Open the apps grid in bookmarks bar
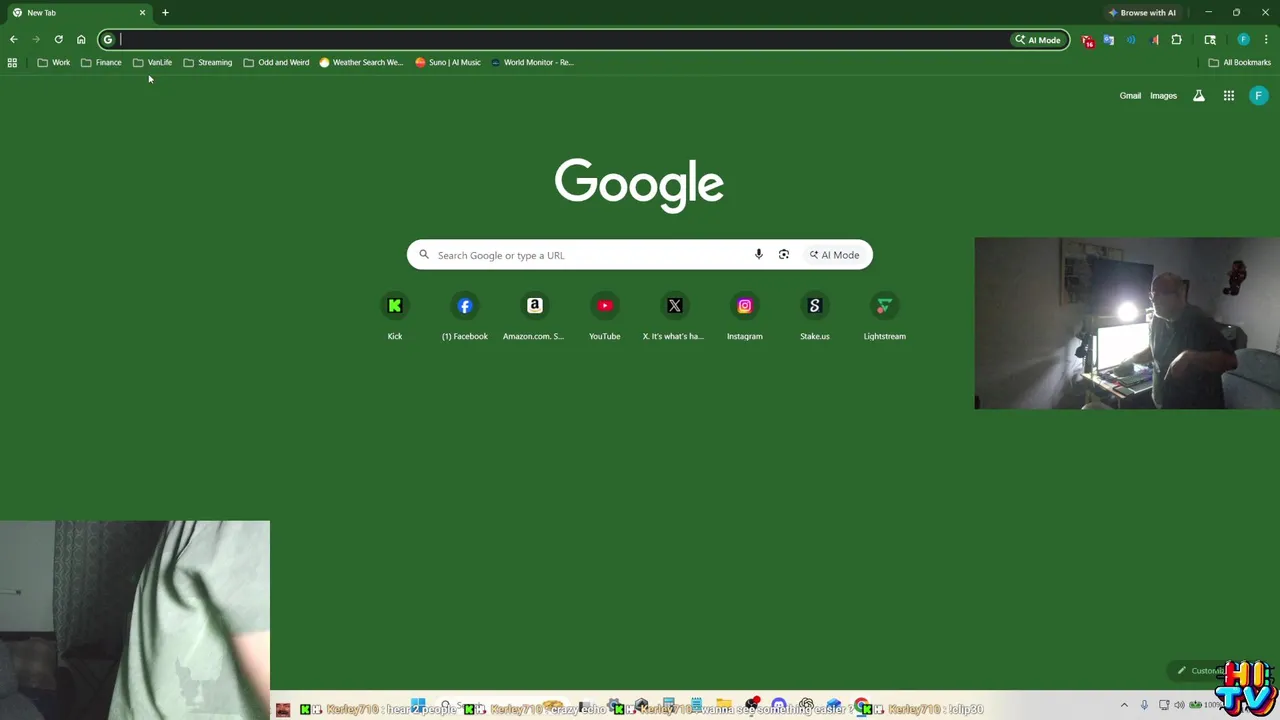This screenshot has height=720, width=1280. [12, 62]
